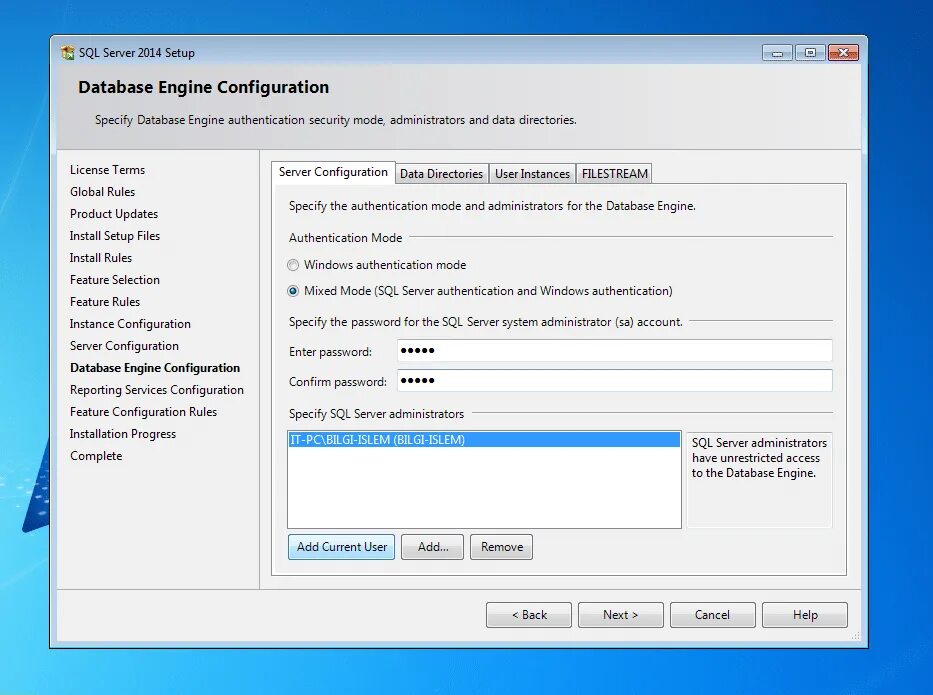Click Server Configuration in the left step list

(x=124, y=346)
